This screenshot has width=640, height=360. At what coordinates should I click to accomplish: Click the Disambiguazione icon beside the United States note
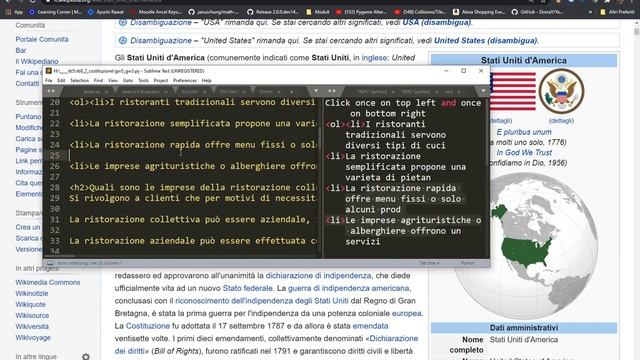[x=122, y=40]
